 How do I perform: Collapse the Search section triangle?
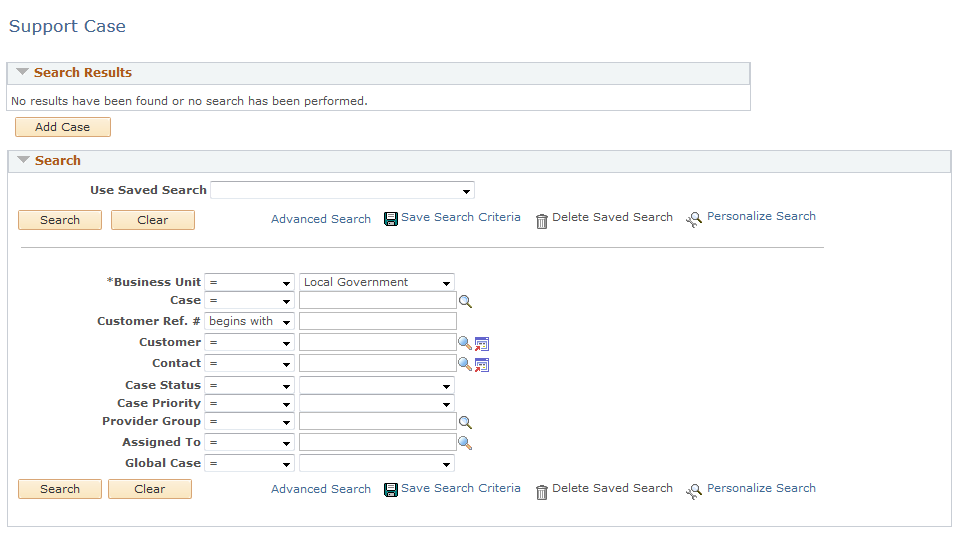23,160
